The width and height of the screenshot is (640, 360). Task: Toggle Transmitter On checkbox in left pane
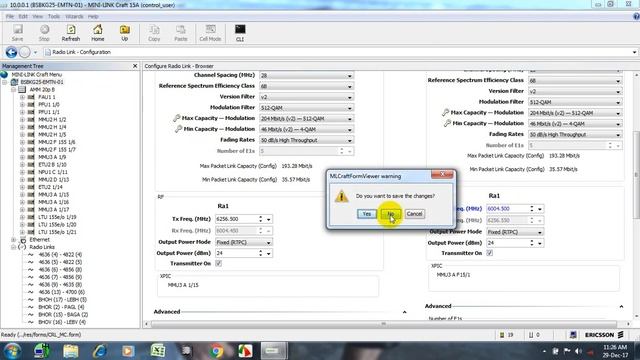click(x=218, y=264)
